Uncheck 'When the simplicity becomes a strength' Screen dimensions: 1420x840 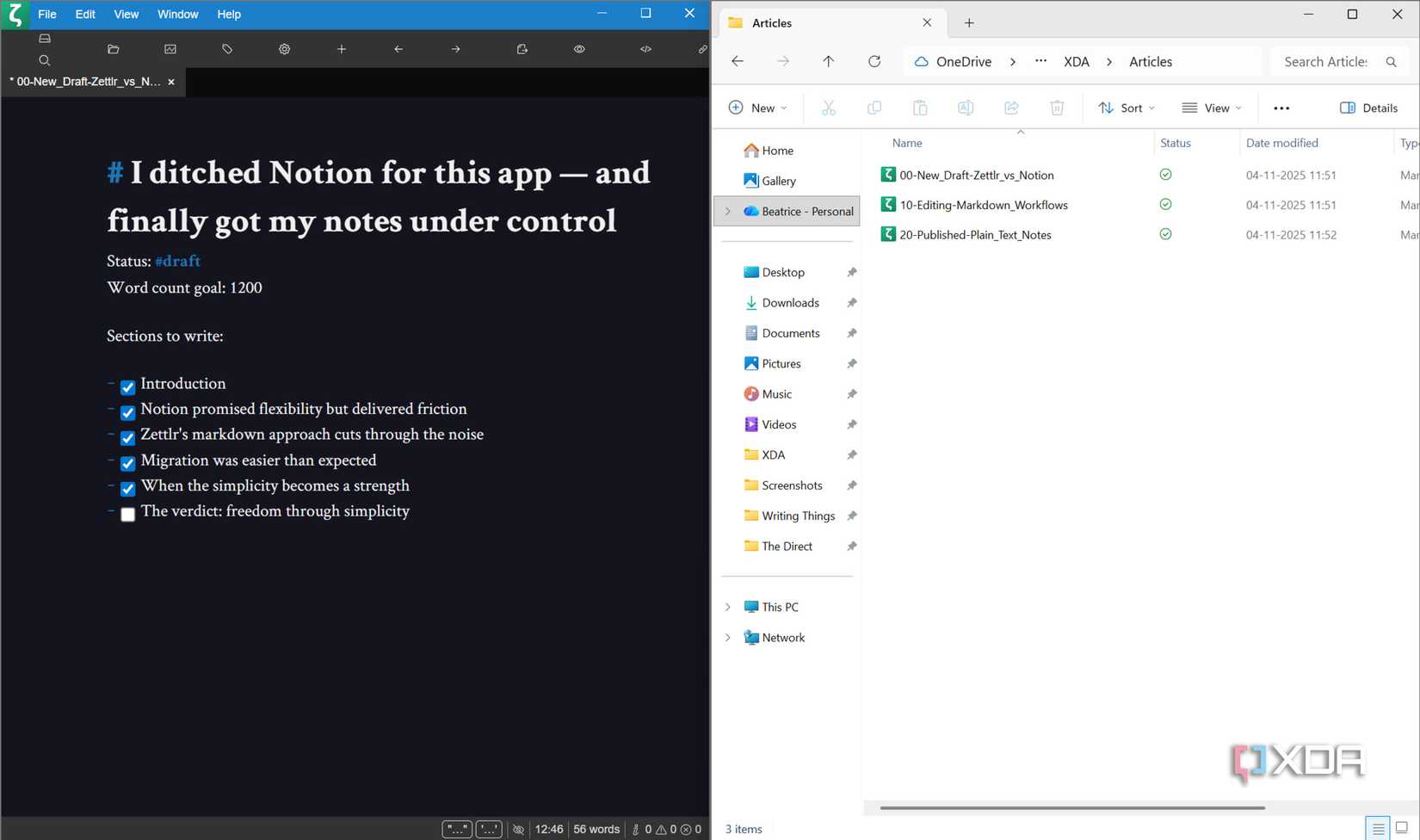pos(127,489)
